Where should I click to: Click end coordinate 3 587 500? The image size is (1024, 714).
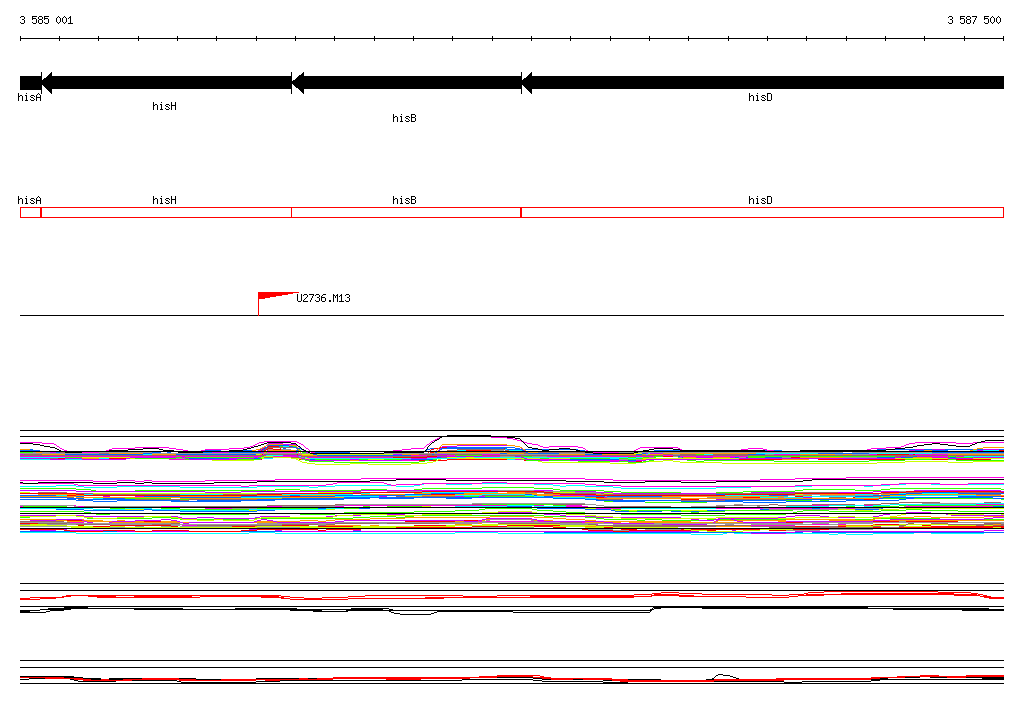(974, 20)
